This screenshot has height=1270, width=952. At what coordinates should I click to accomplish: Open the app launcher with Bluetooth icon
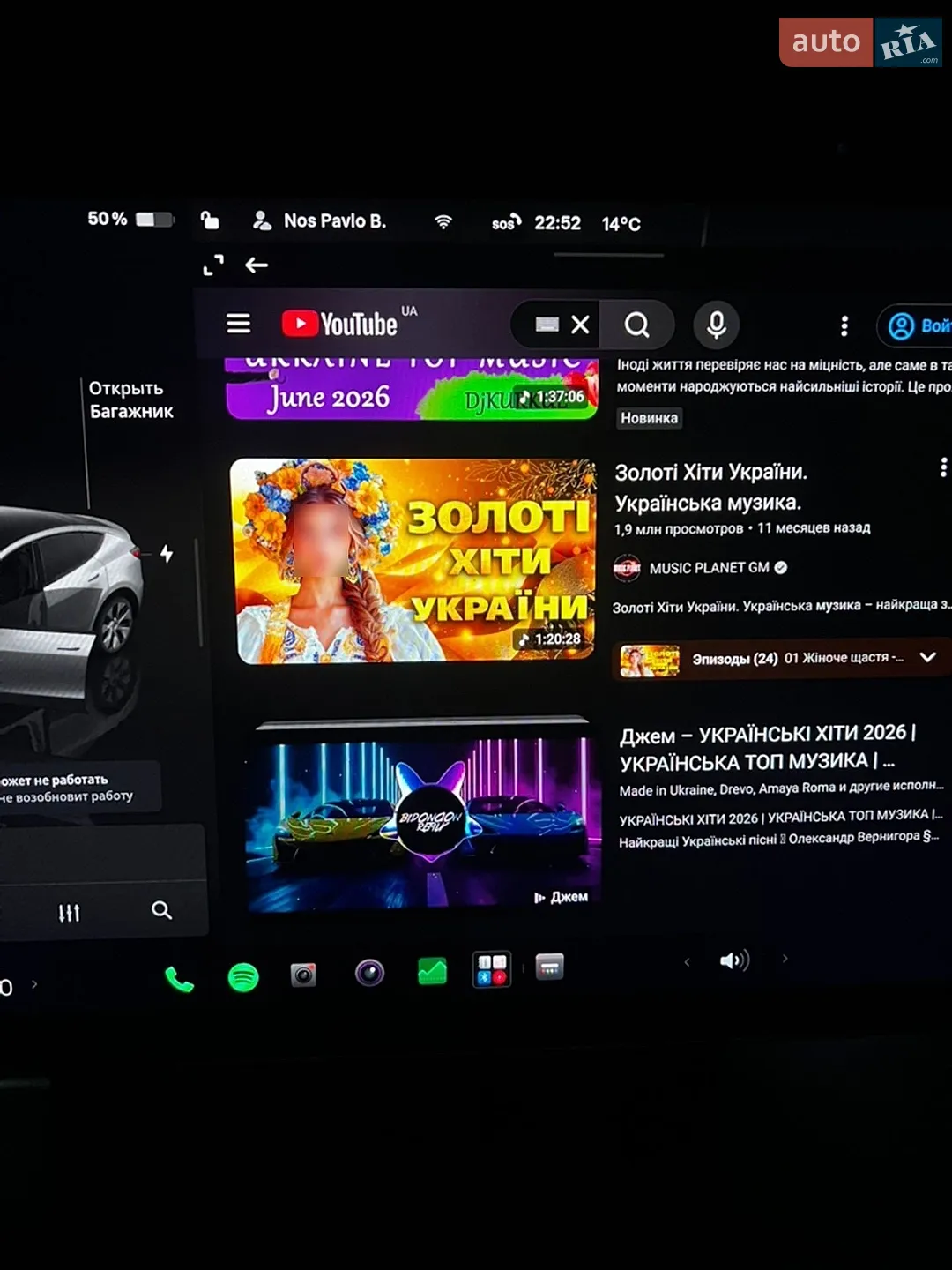tap(492, 969)
